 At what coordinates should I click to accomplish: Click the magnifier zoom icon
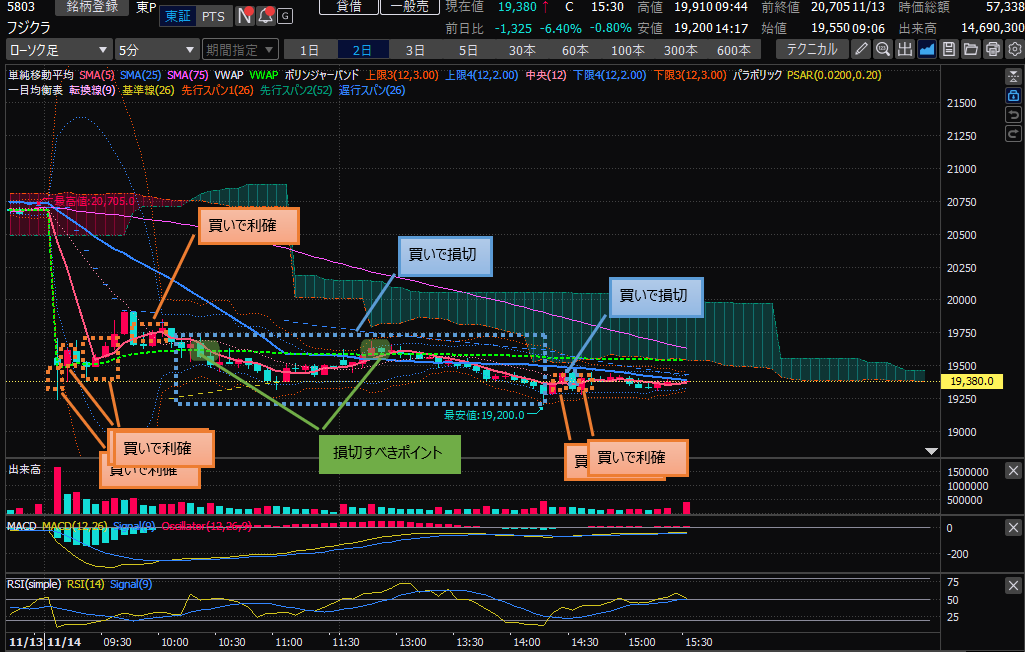coord(883,48)
